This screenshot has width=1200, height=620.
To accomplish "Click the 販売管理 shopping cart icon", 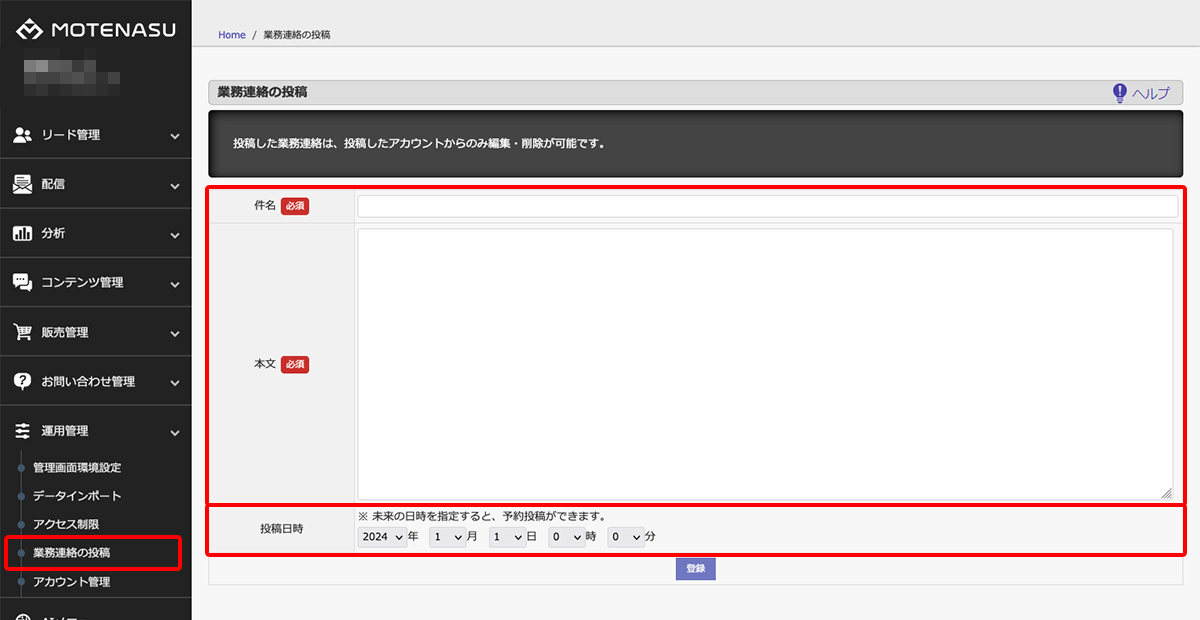I will [22, 332].
